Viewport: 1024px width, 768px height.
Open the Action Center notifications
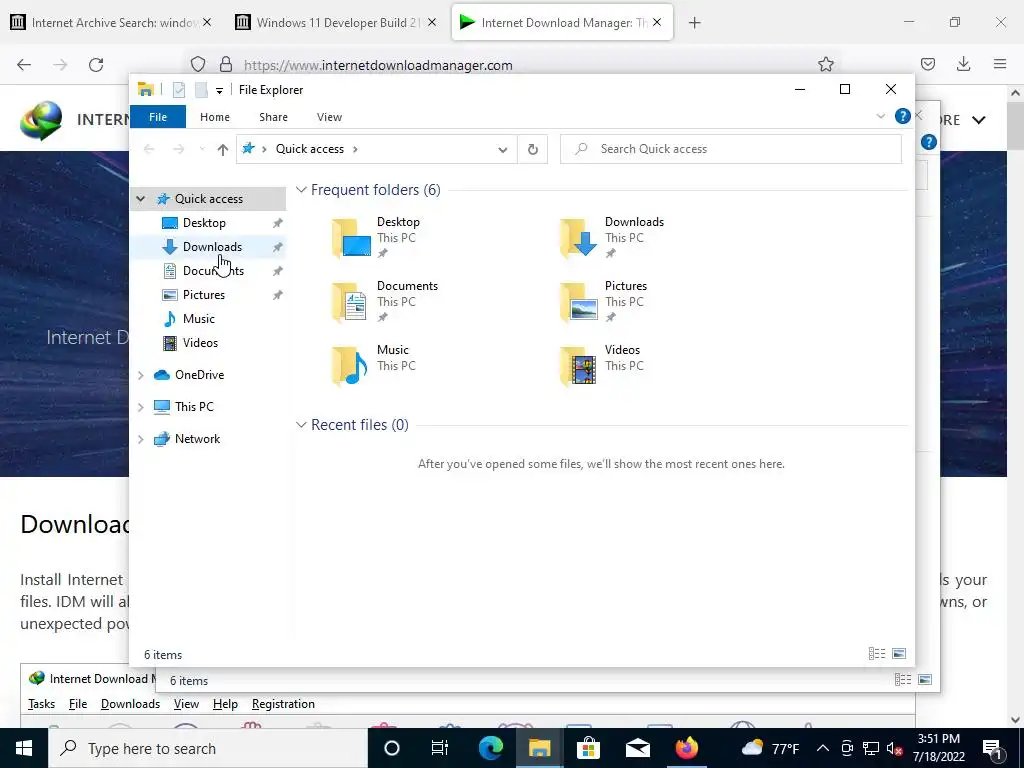[993, 748]
